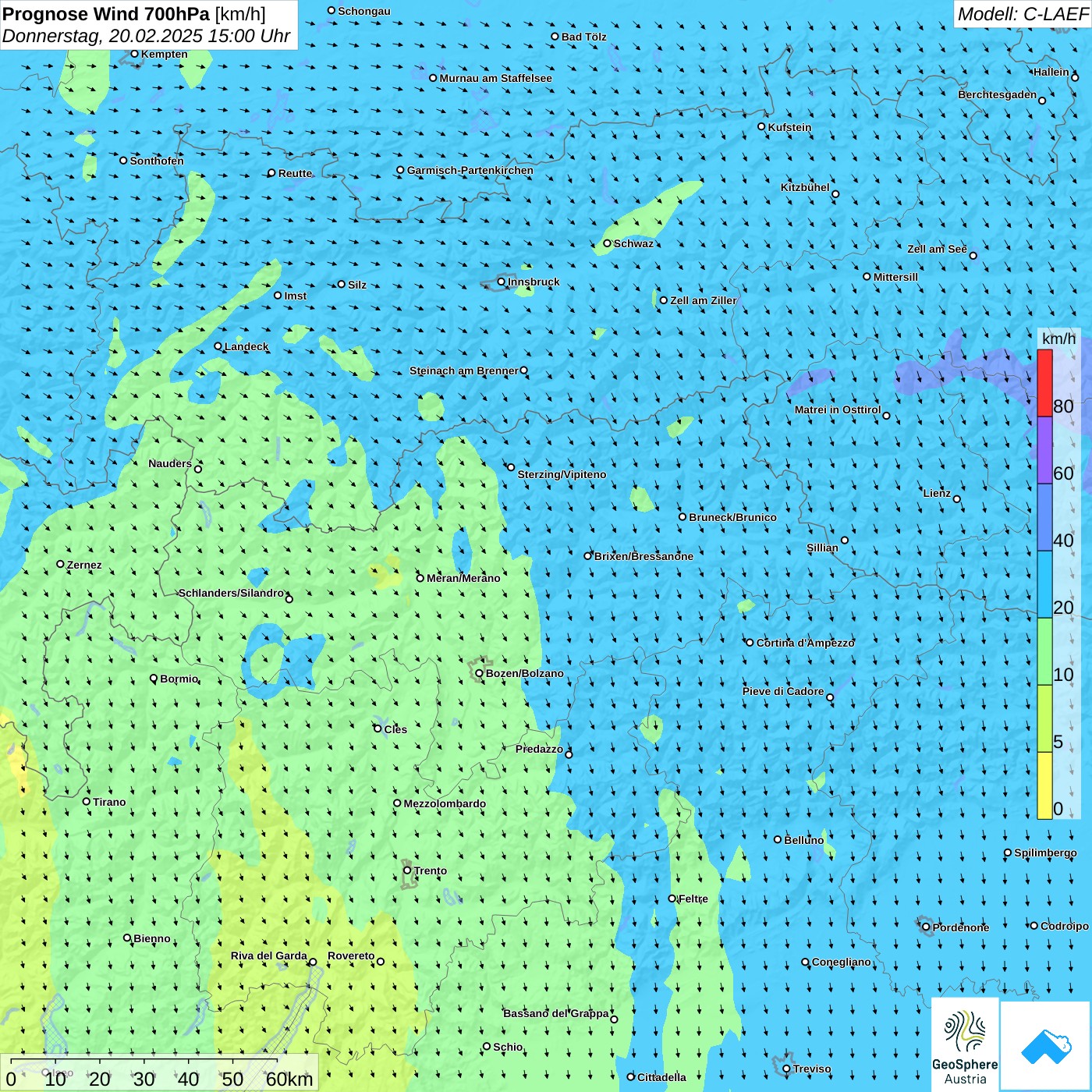Click the green 10 km/h legend color
The height and width of the screenshot is (1092, 1092).
point(1044,651)
